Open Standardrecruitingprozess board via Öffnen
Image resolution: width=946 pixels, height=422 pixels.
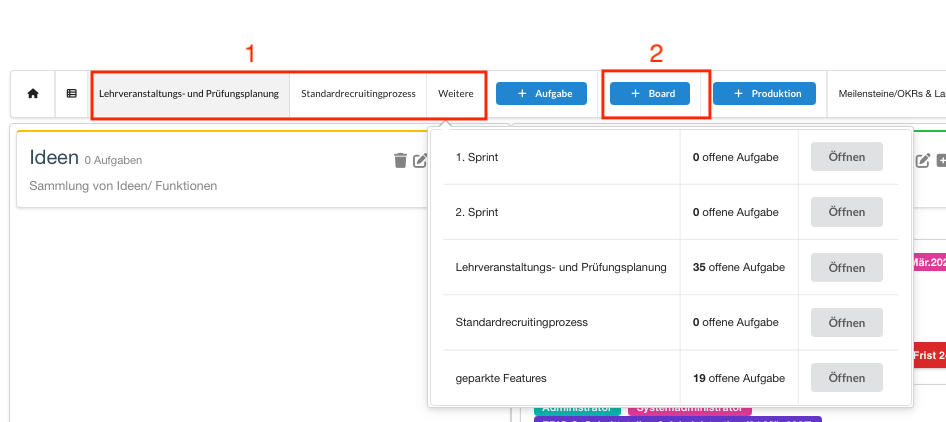pos(846,322)
